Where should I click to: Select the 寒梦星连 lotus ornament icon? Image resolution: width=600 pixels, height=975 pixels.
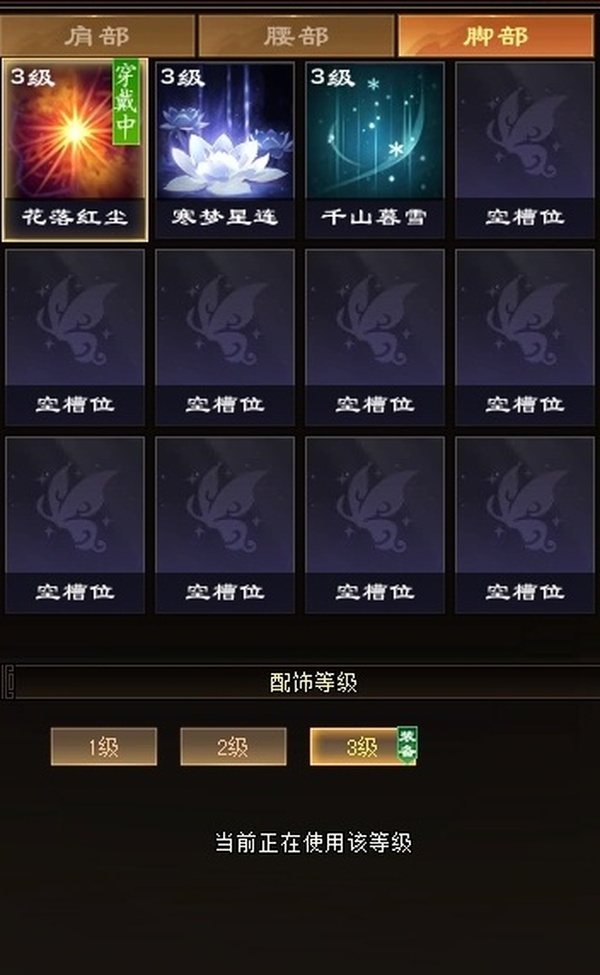[224, 150]
